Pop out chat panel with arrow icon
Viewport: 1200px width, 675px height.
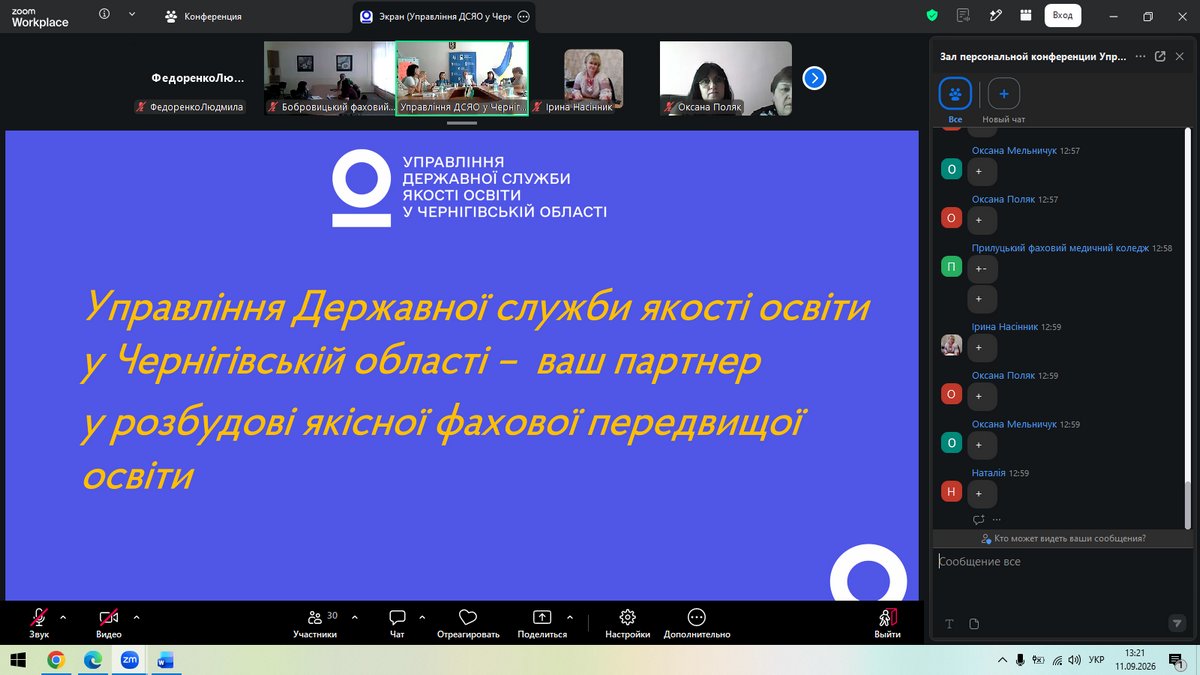click(1160, 57)
